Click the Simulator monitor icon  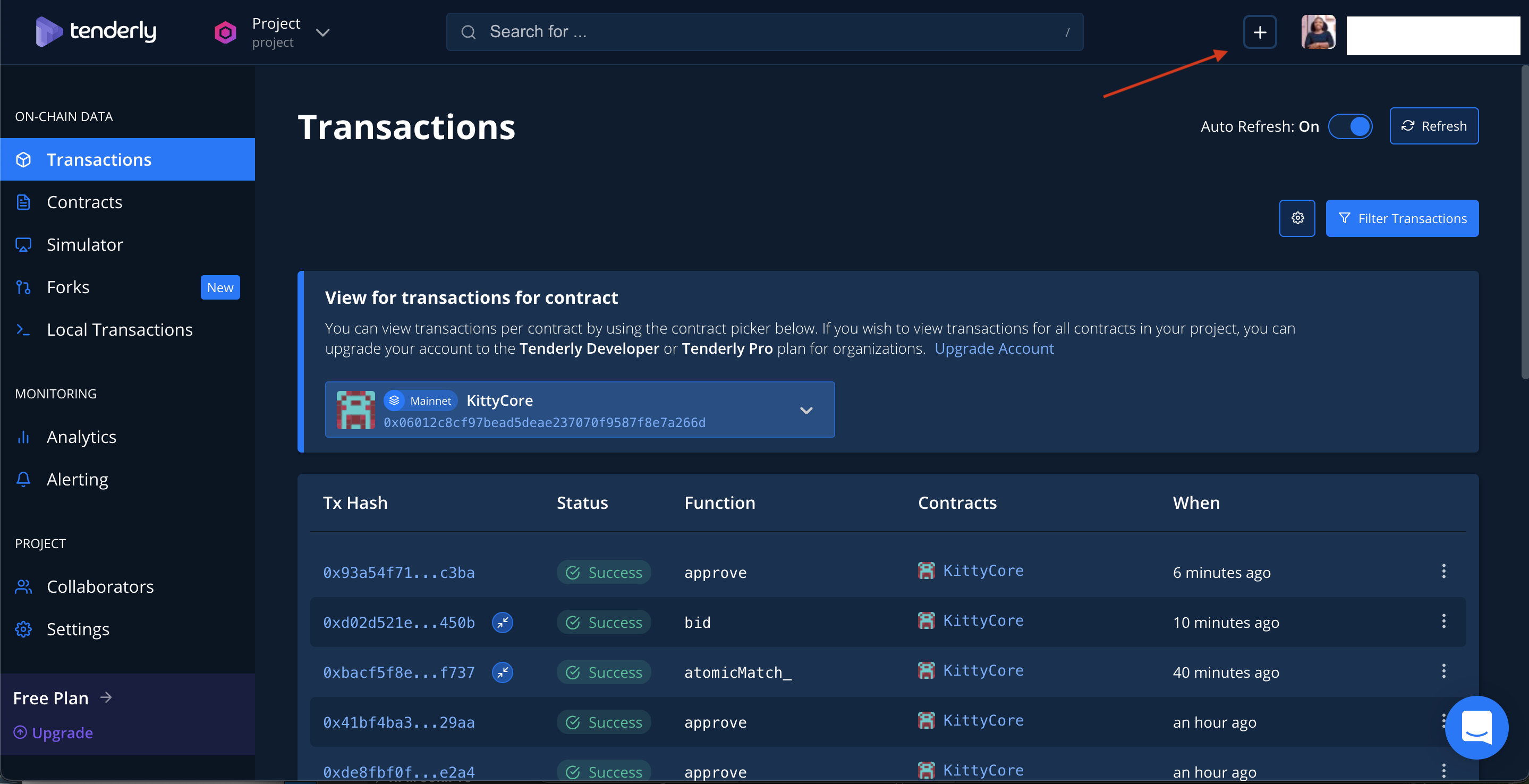click(x=23, y=244)
